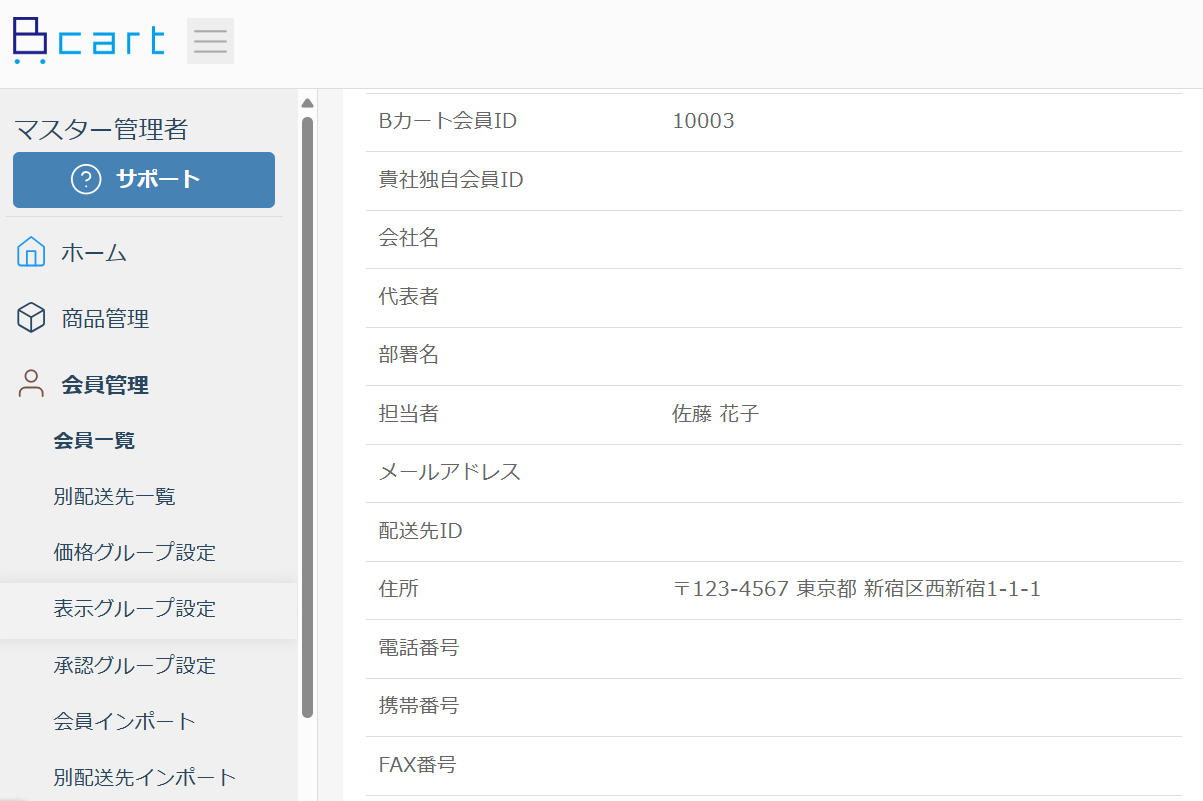1203x801 pixels.
Task: Click the Bcart logo
Action: pyautogui.click(x=88, y=41)
